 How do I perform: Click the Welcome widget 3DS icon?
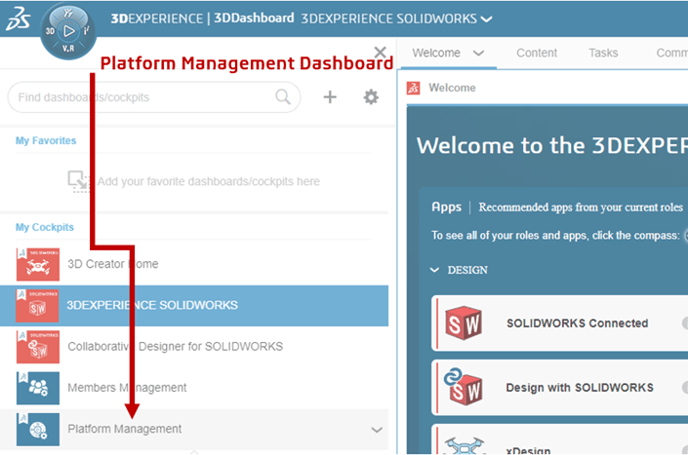point(413,88)
